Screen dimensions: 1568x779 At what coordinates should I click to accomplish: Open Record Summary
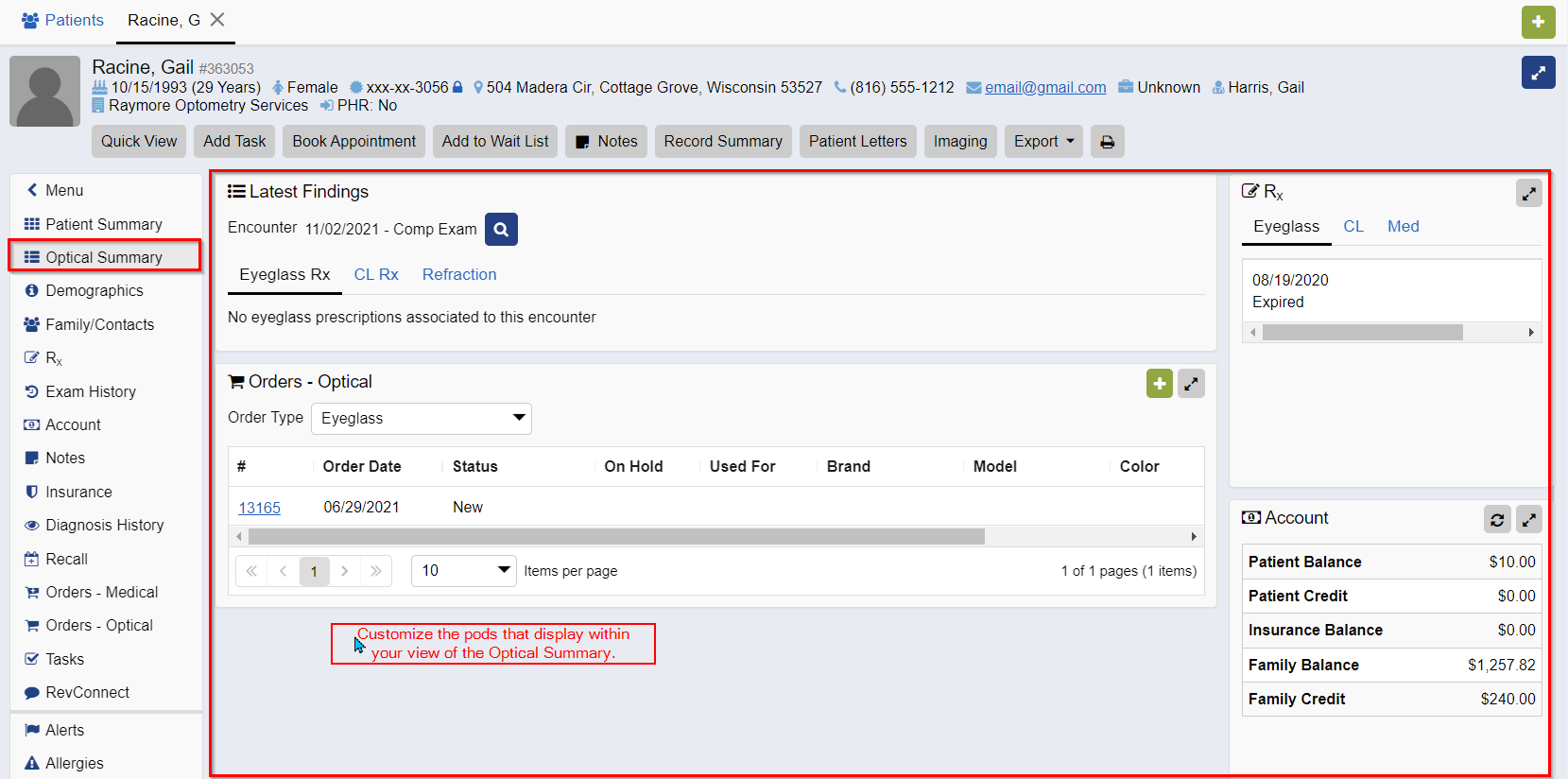723,142
